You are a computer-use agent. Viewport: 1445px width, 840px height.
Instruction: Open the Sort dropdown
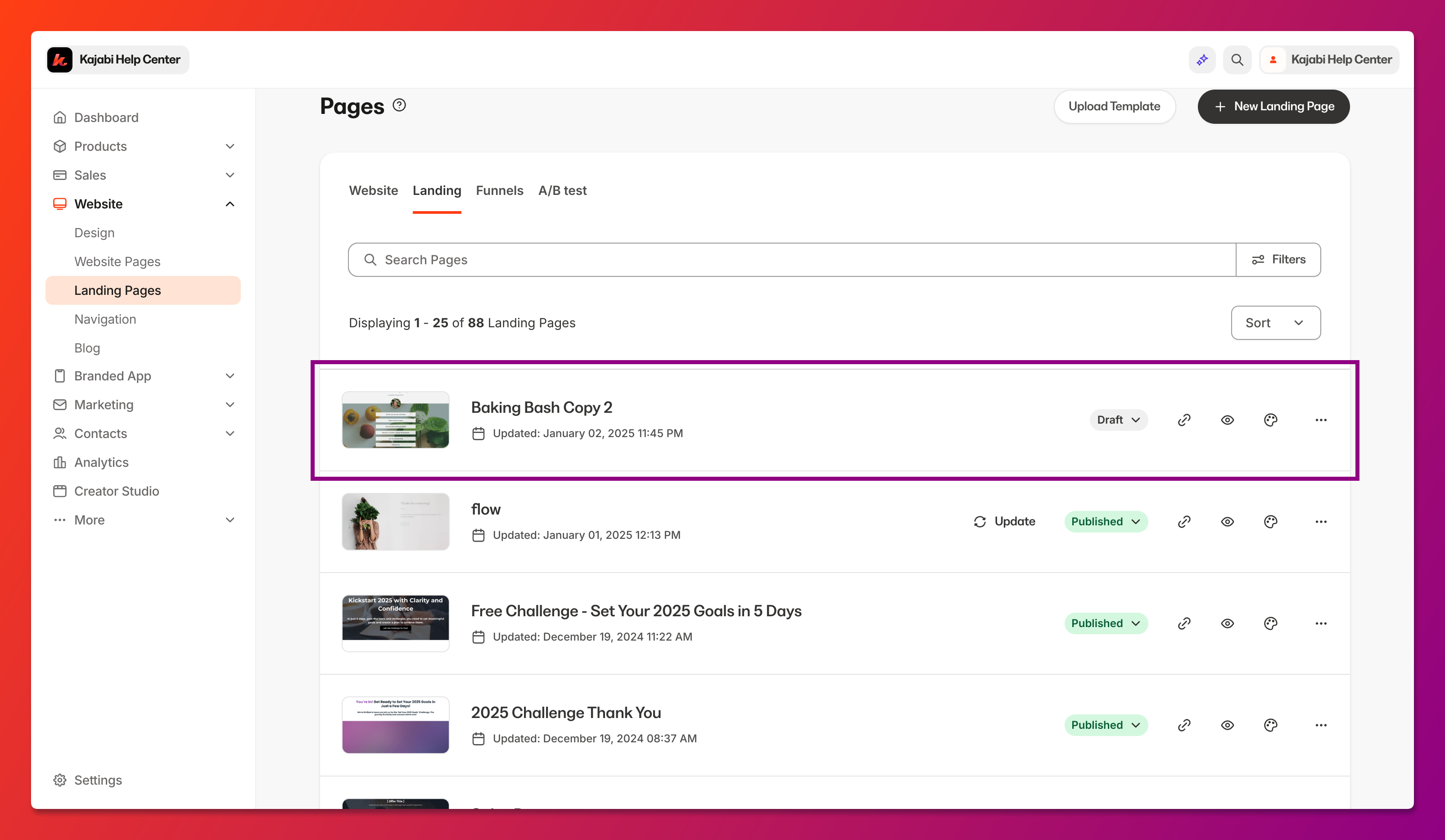coord(1276,323)
